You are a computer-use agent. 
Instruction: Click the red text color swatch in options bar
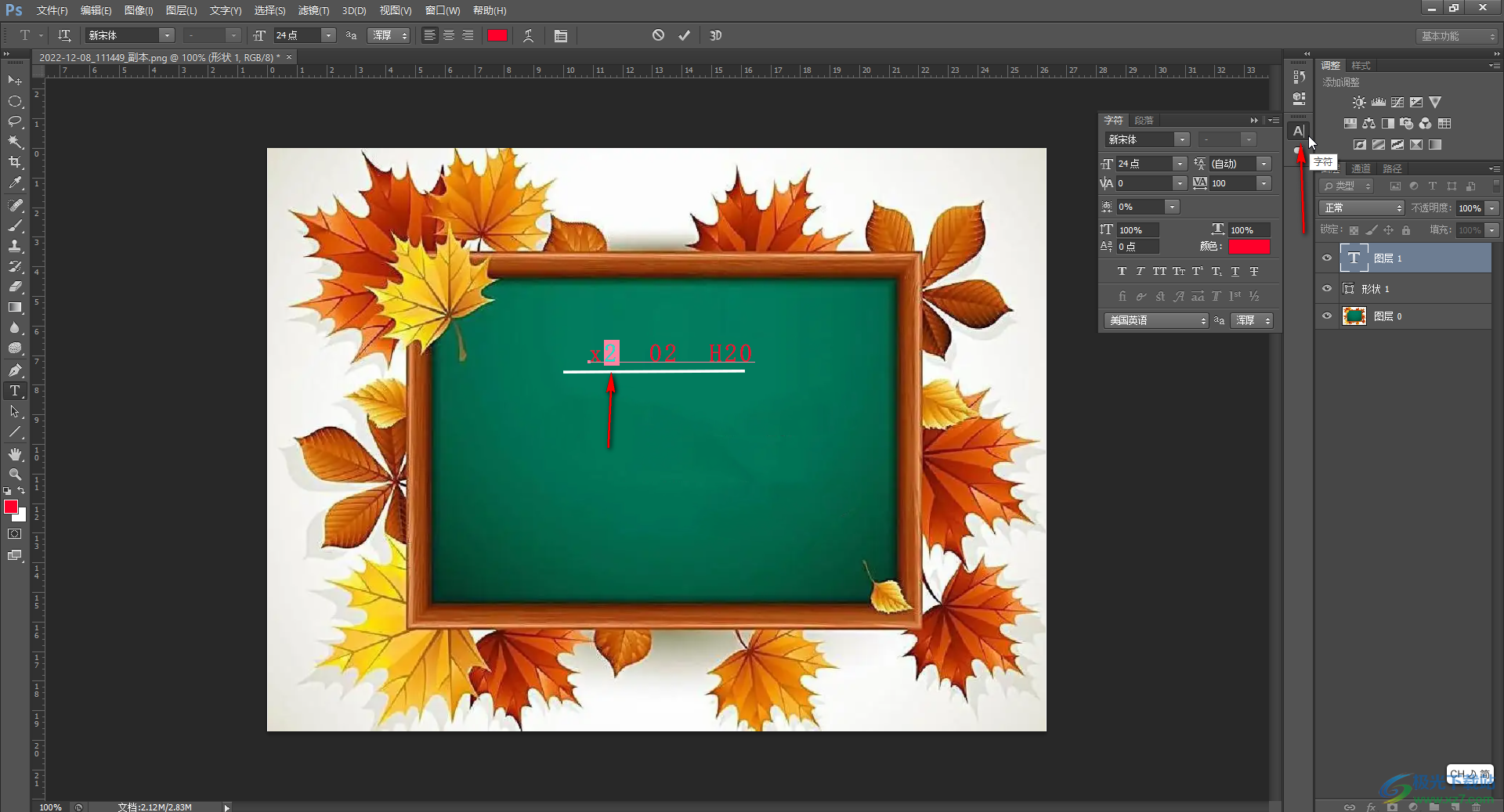coord(497,35)
